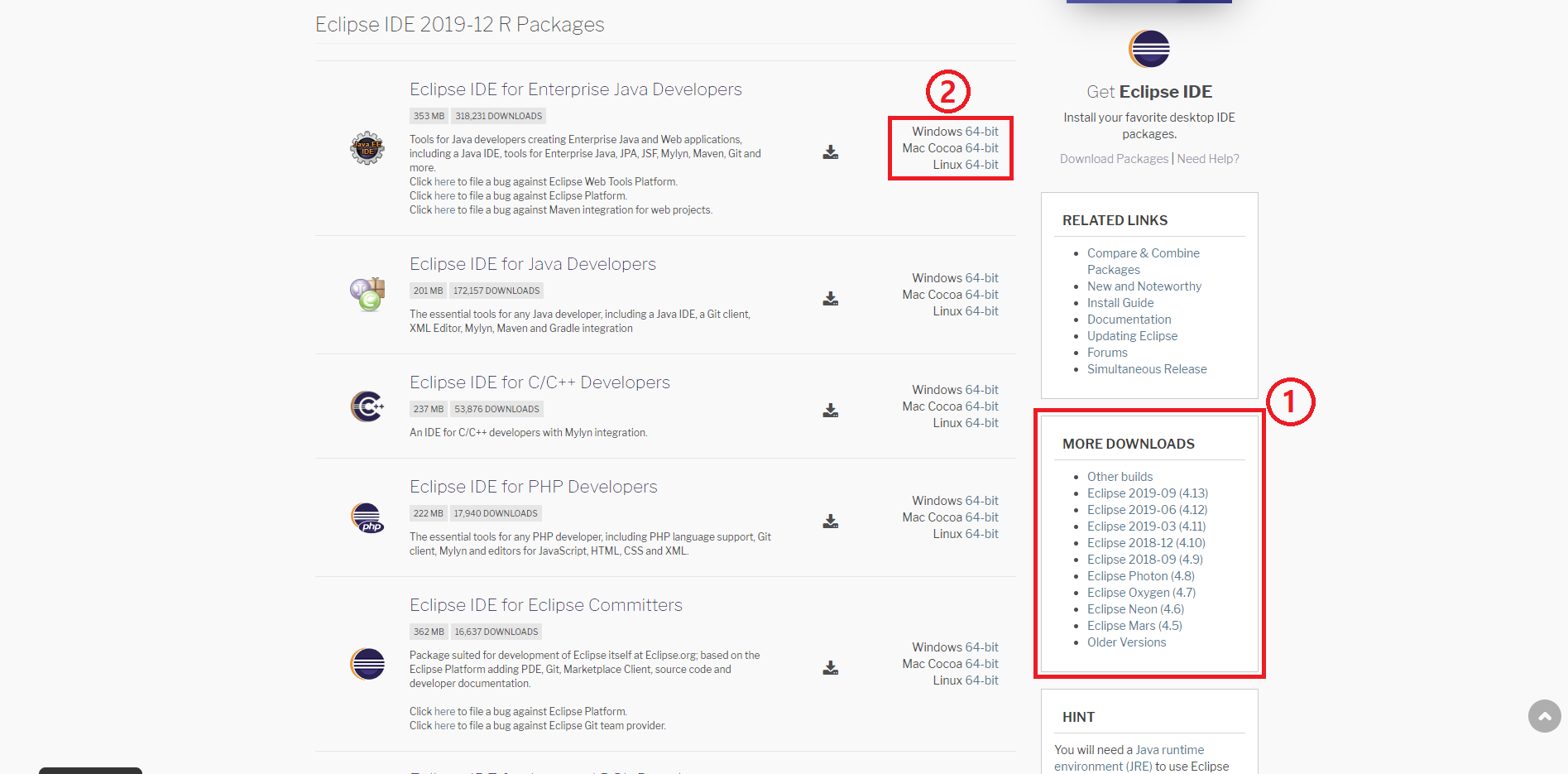The width and height of the screenshot is (1568, 774).
Task: Open Eclipse IDE for Java Developers title
Action: coord(533,264)
